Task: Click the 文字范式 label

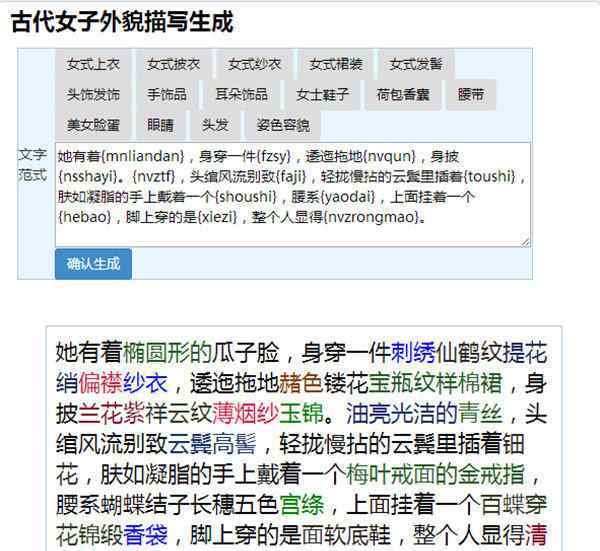Action: point(33,165)
